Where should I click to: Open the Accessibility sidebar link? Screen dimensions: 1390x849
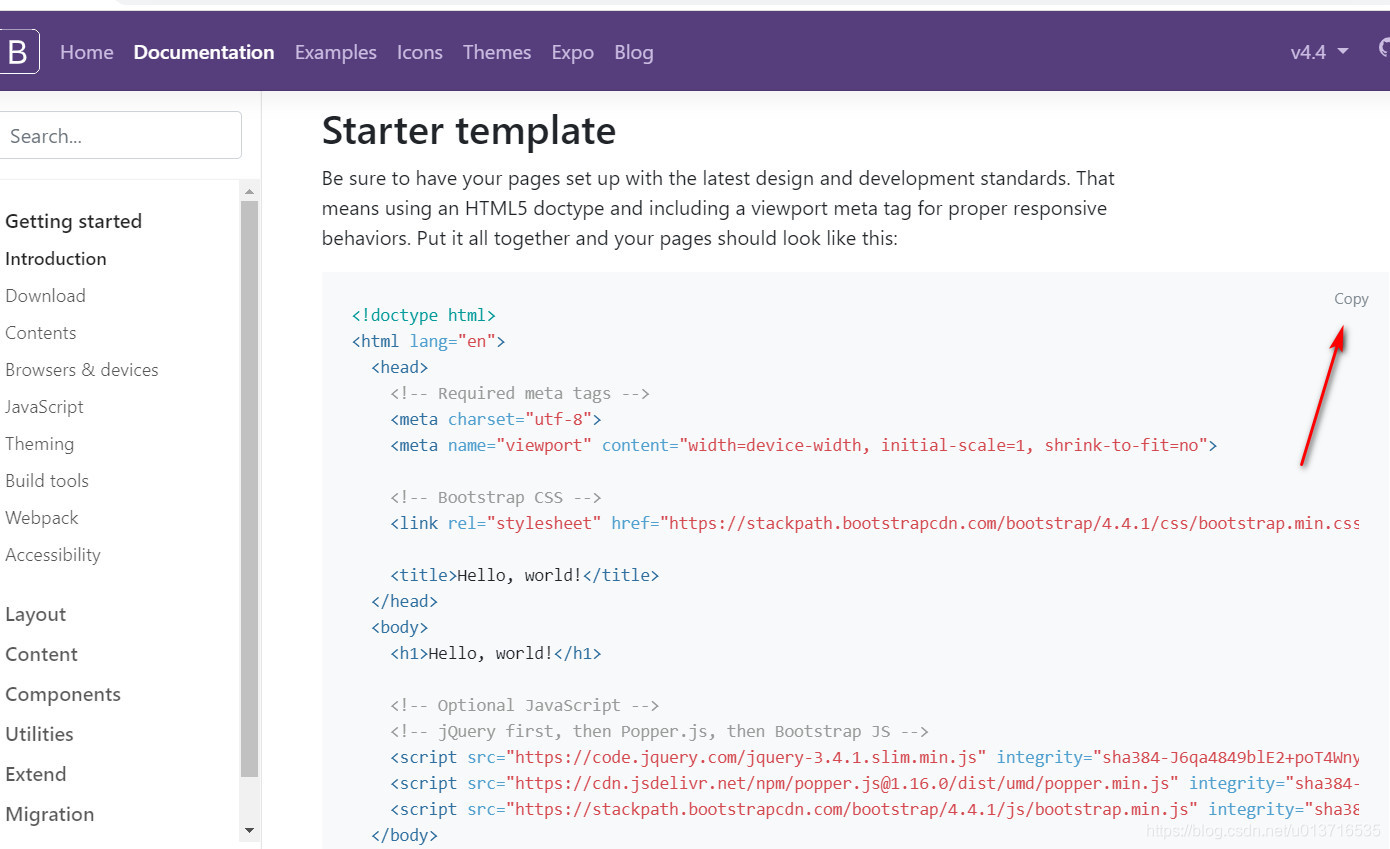click(x=53, y=555)
